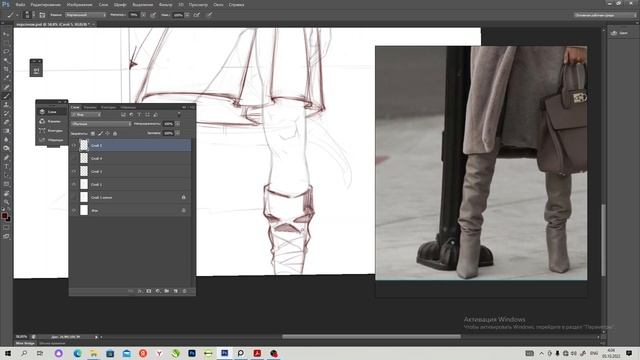Viewport: 640px width, 360px height.
Task: Show the Слой 1 копия layer
Action: [74, 198]
